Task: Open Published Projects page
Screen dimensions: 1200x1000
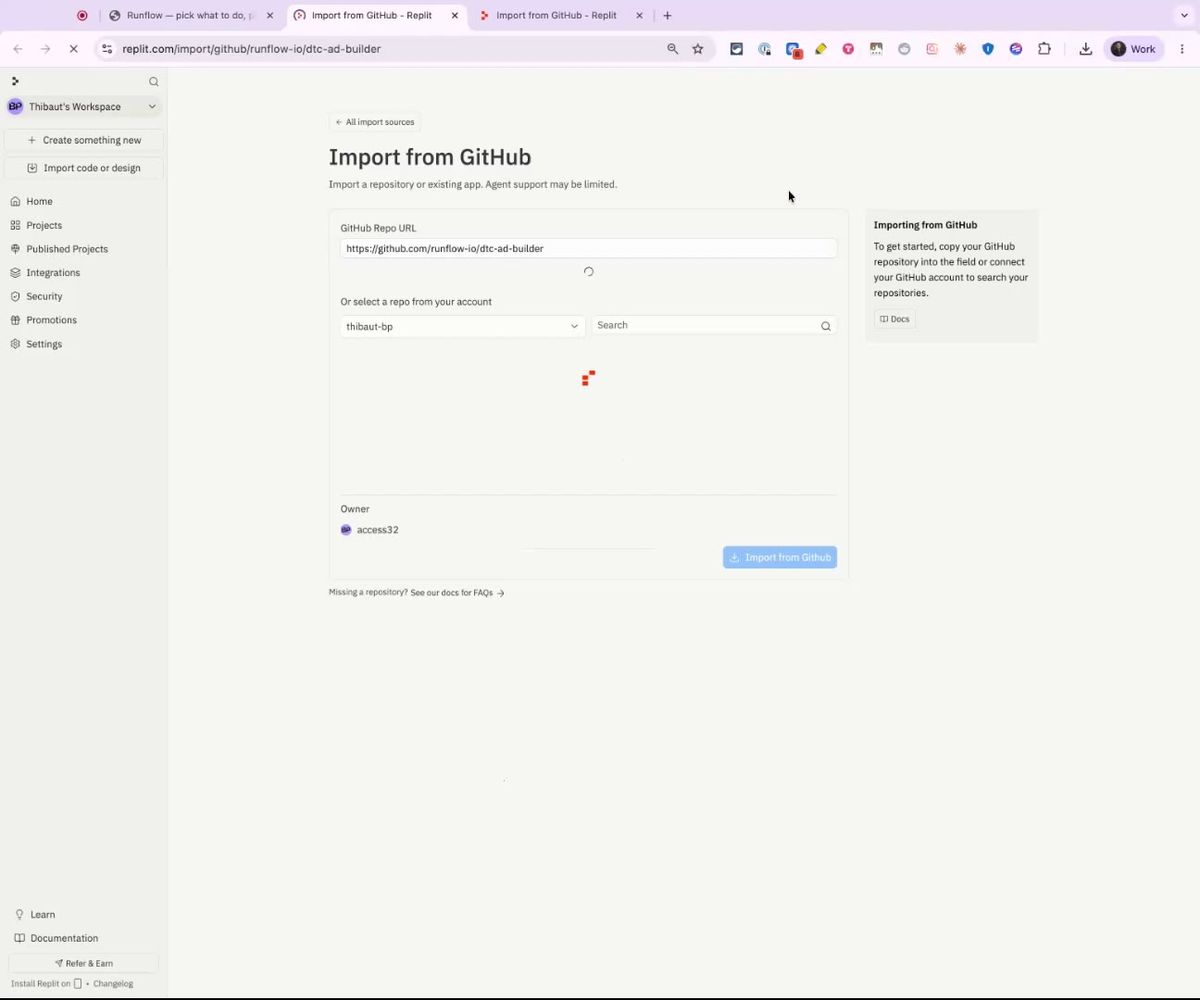Action: (x=67, y=249)
